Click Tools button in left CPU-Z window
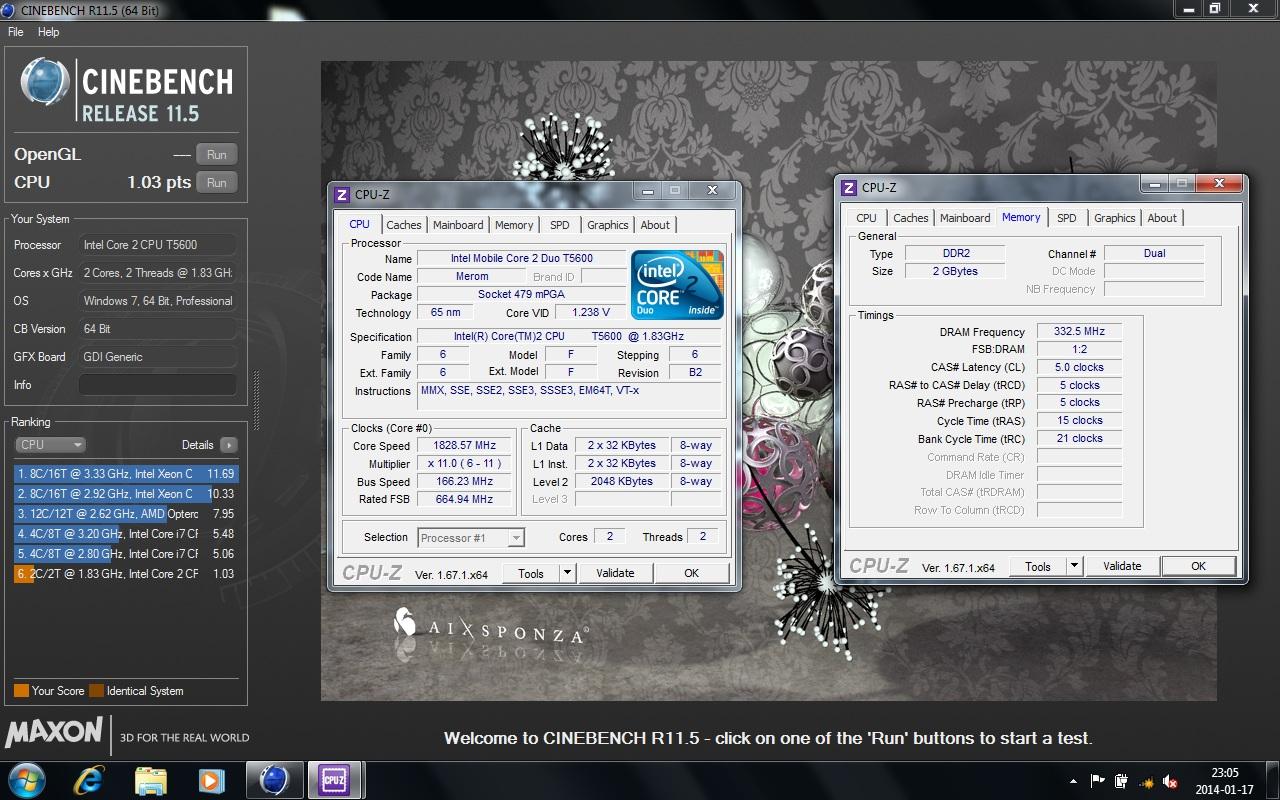The width and height of the screenshot is (1280, 800). pos(531,573)
